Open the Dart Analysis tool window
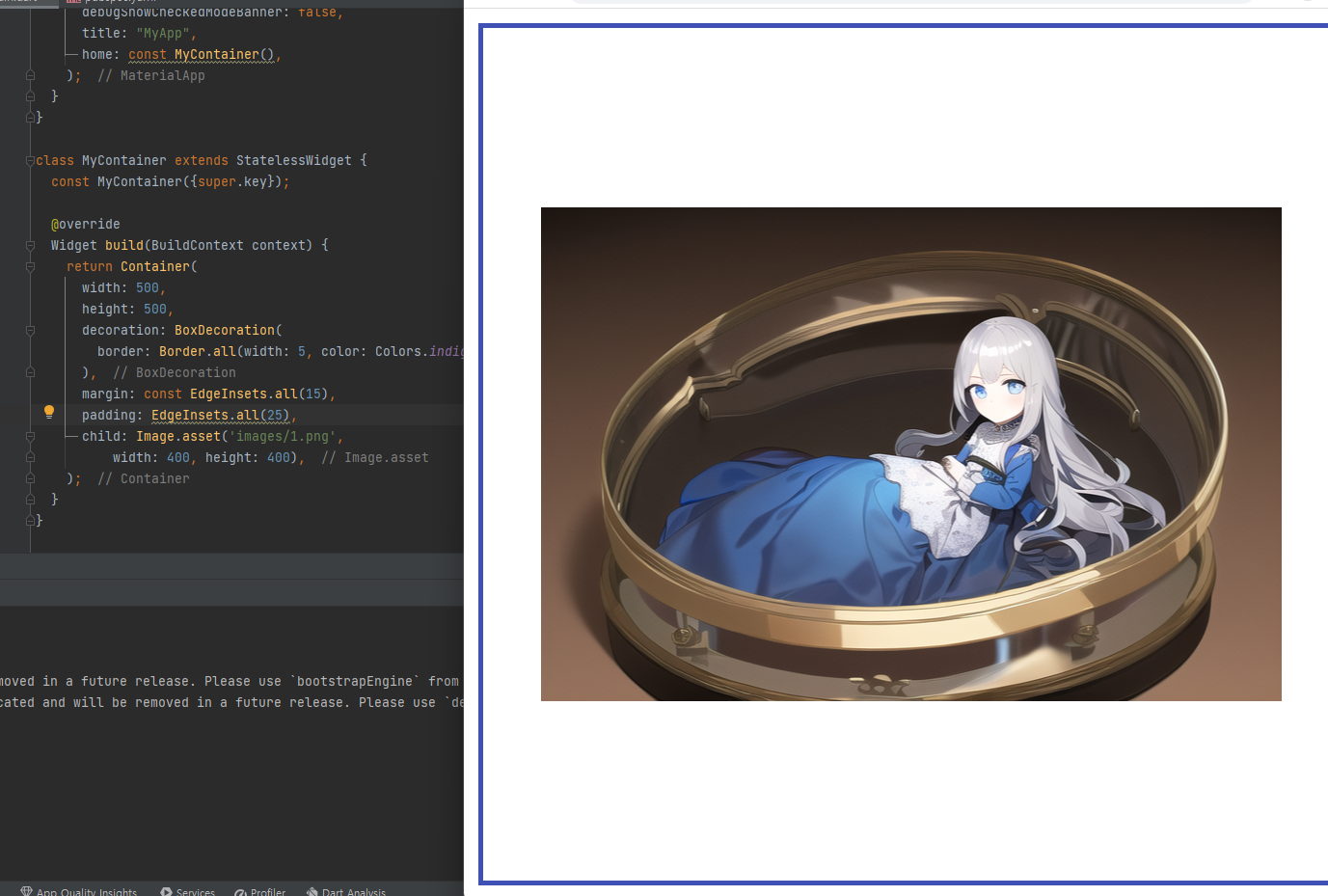Viewport: 1328px width, 896px height. (x=346, y=891)
